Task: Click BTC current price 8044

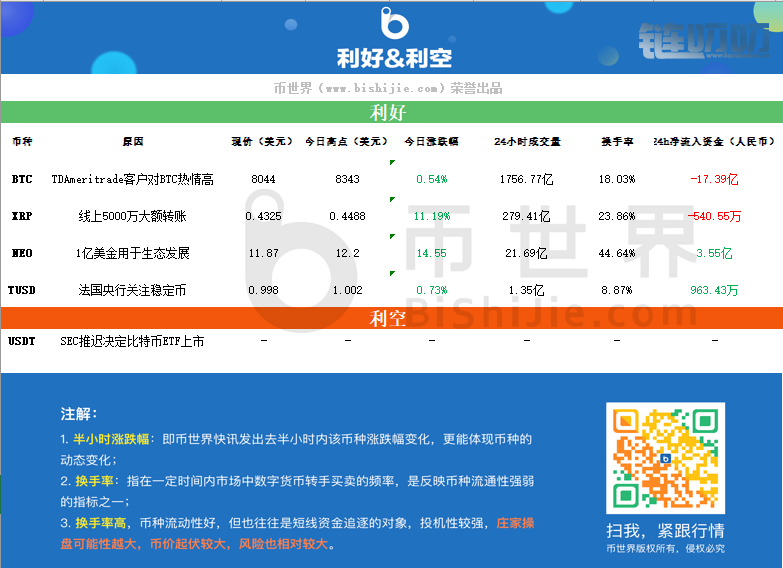Action: click(x=263, y=179)
